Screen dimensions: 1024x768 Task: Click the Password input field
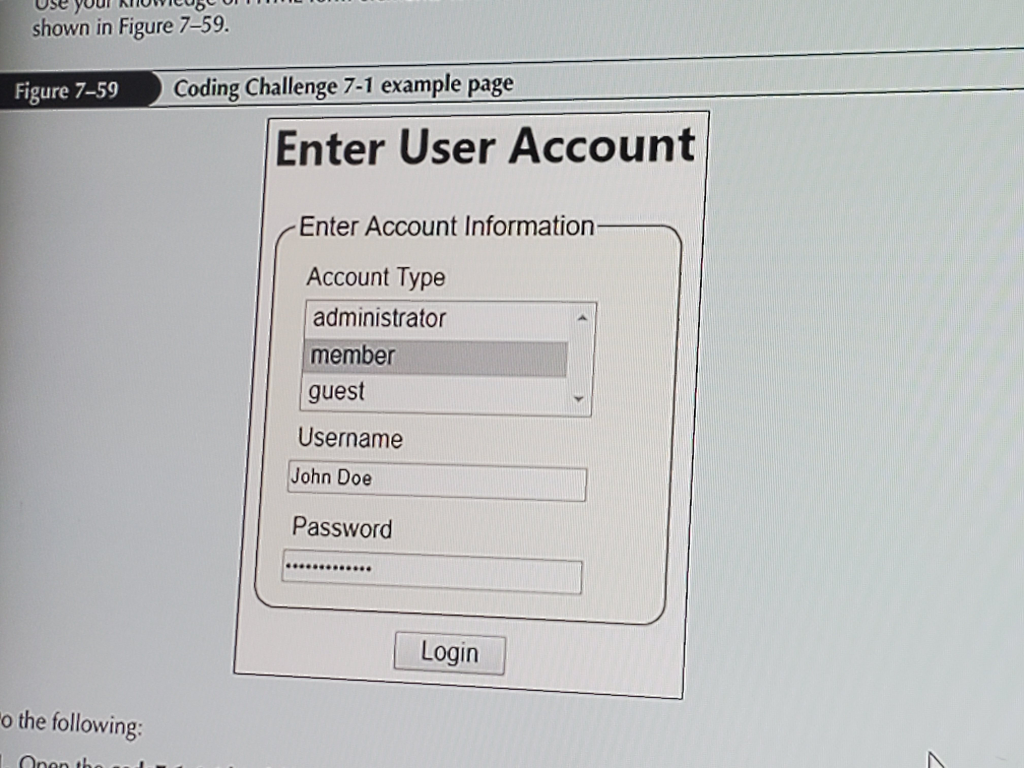click(431, 572)
